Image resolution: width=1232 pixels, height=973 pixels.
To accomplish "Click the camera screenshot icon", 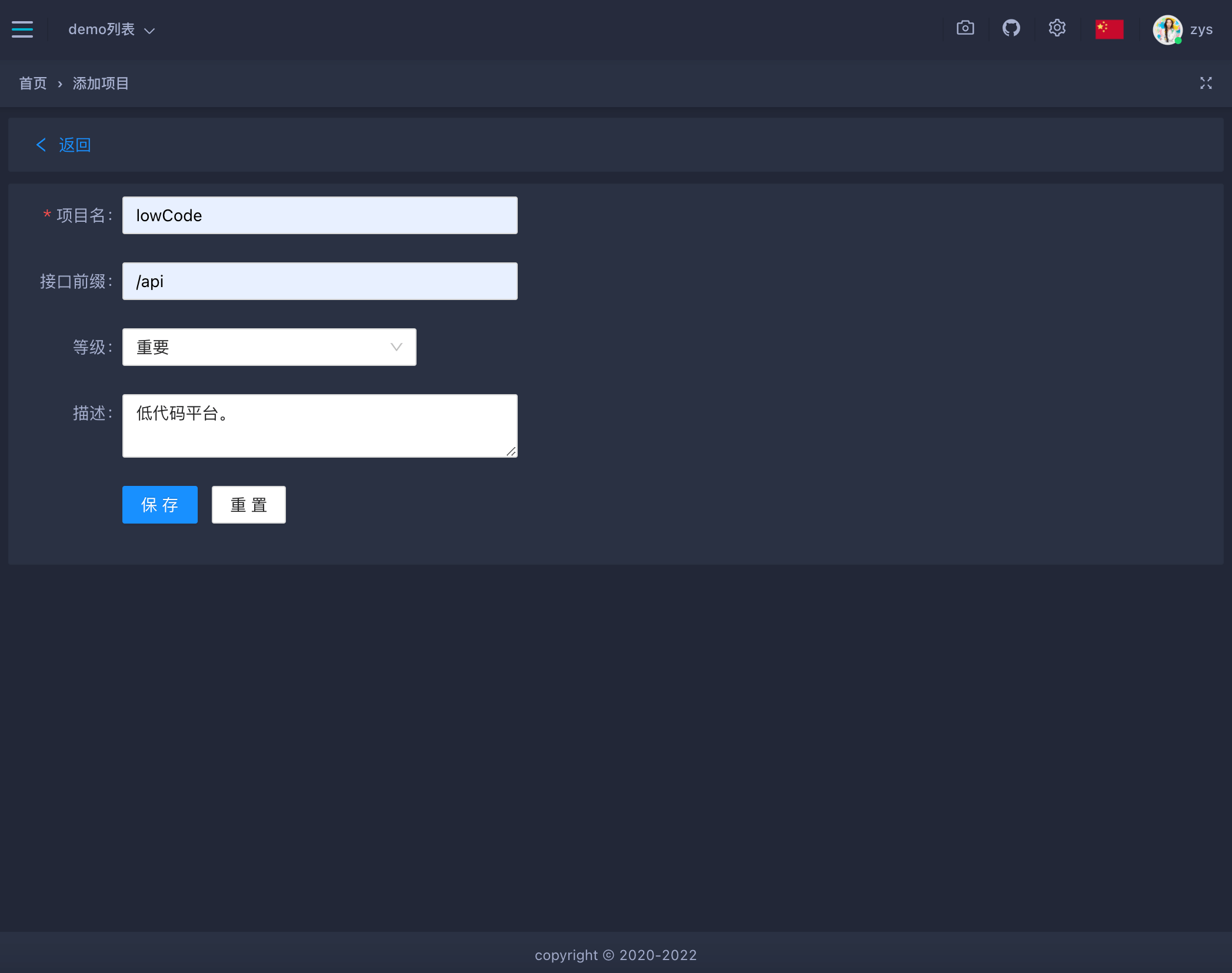I will 965,28.
